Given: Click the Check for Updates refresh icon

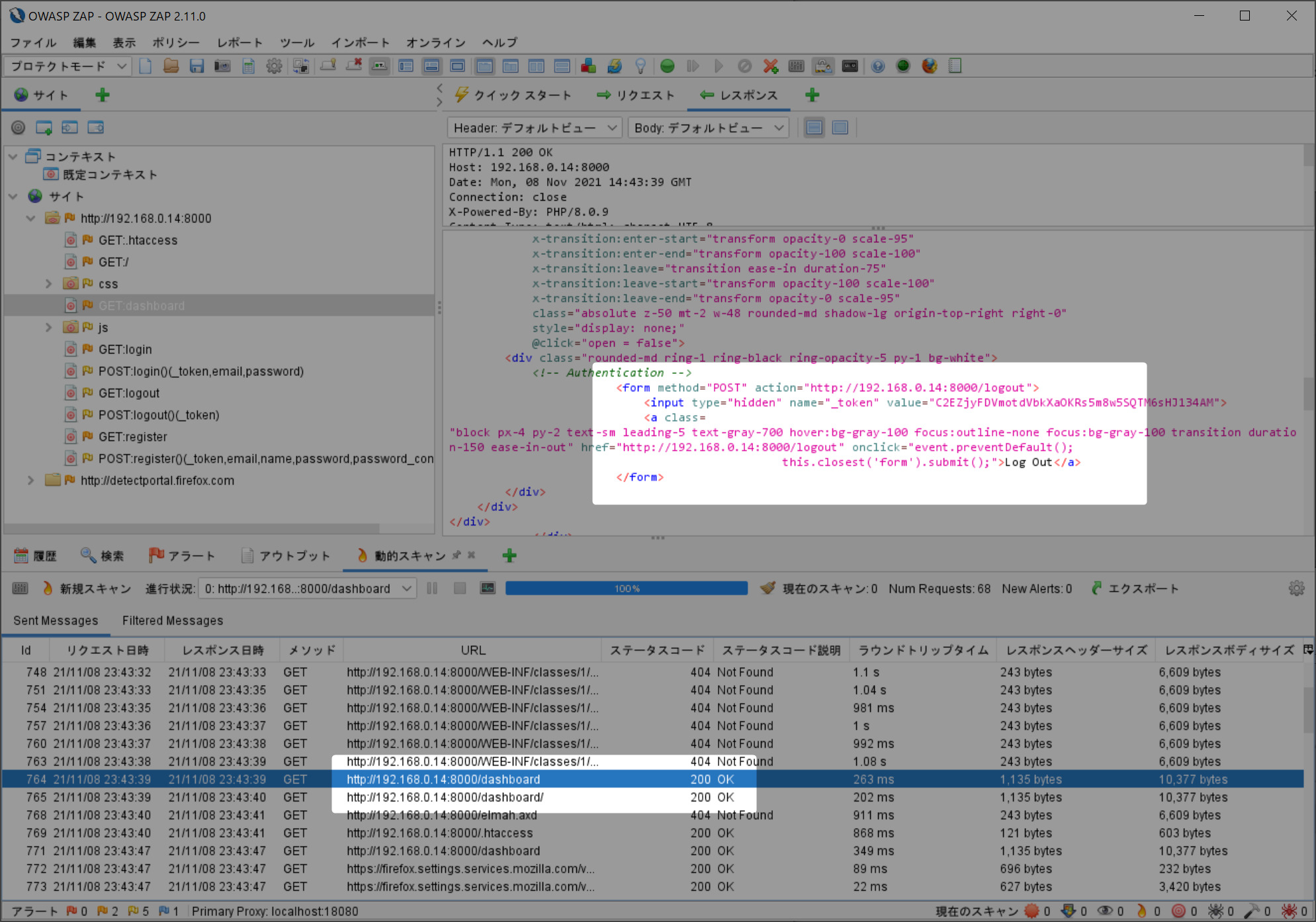Looking at the screenshot, I should pos(615,66).
